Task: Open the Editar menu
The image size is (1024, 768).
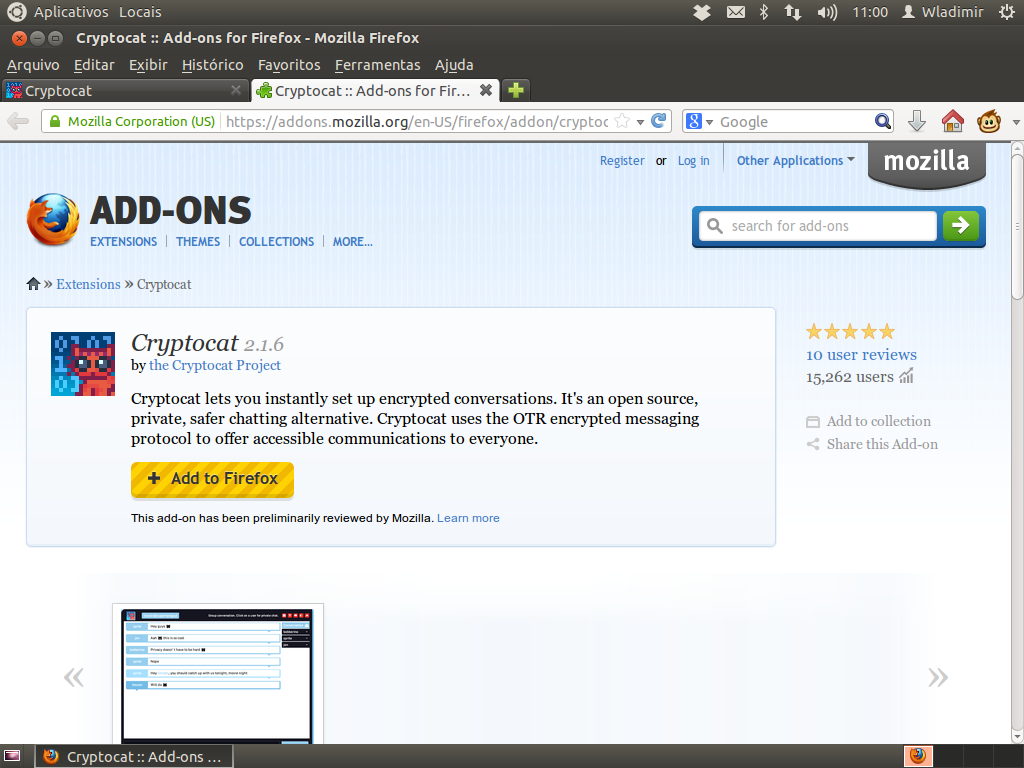Action: coord(94,65)
